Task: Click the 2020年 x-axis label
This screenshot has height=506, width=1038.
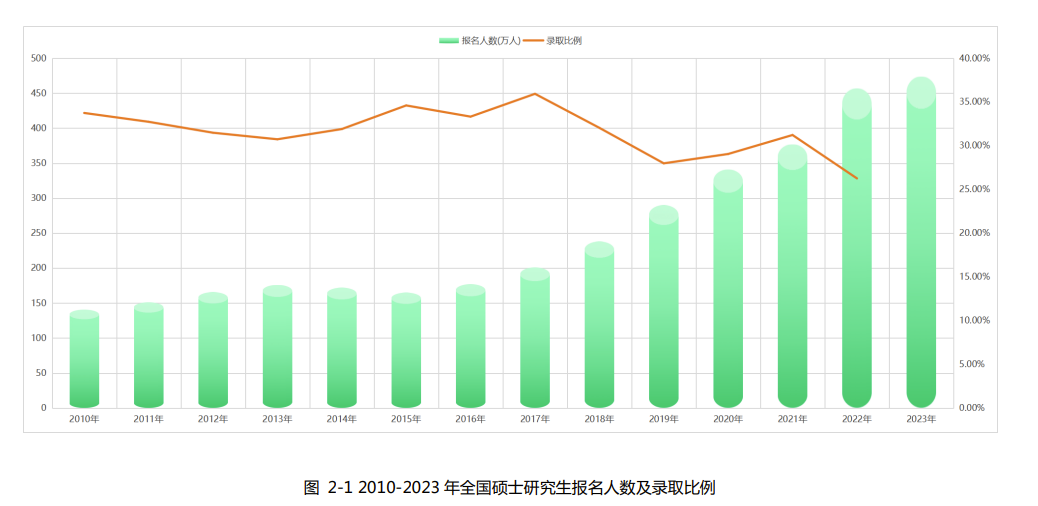Action: tap(728, 419)
